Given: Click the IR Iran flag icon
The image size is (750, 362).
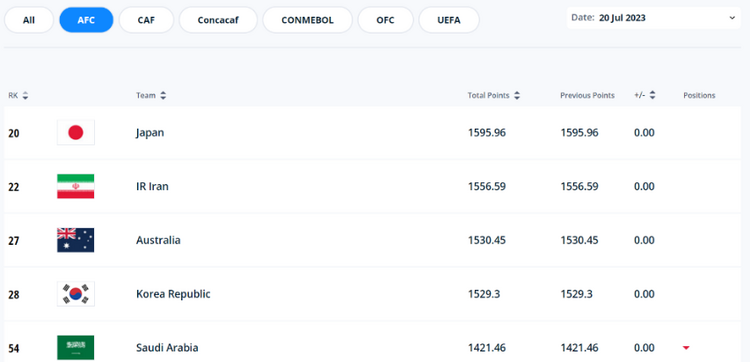Looking at the screenshot, I should pyautogui.click(x=76, y=186).
